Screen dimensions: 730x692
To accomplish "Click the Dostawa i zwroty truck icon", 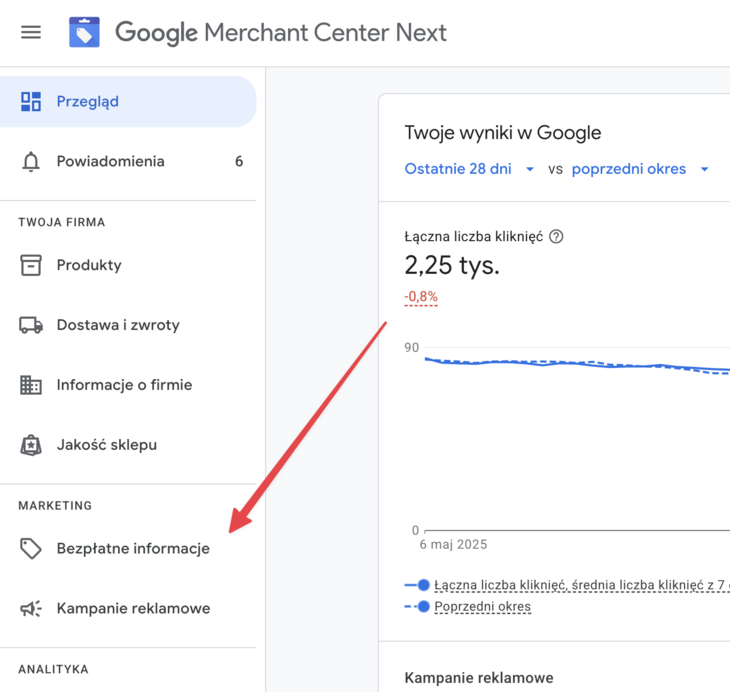I will pos(31,325).
